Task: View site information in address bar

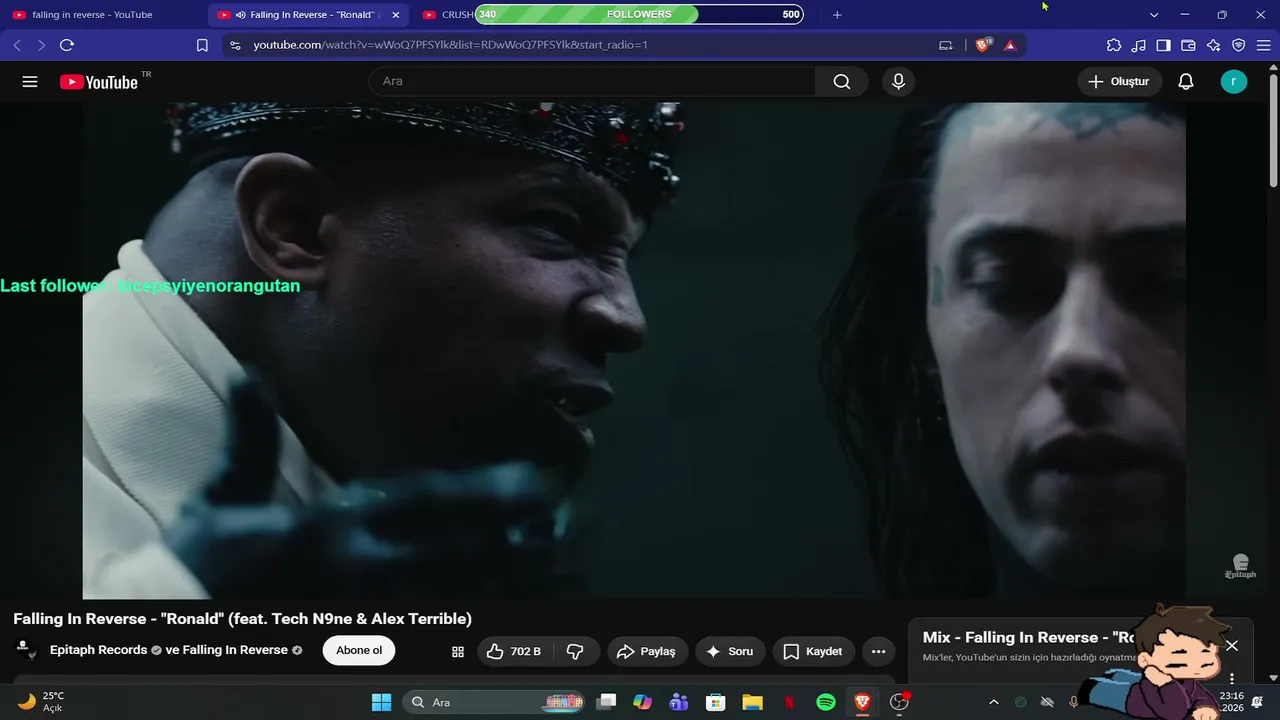Action: click(235, 45)
